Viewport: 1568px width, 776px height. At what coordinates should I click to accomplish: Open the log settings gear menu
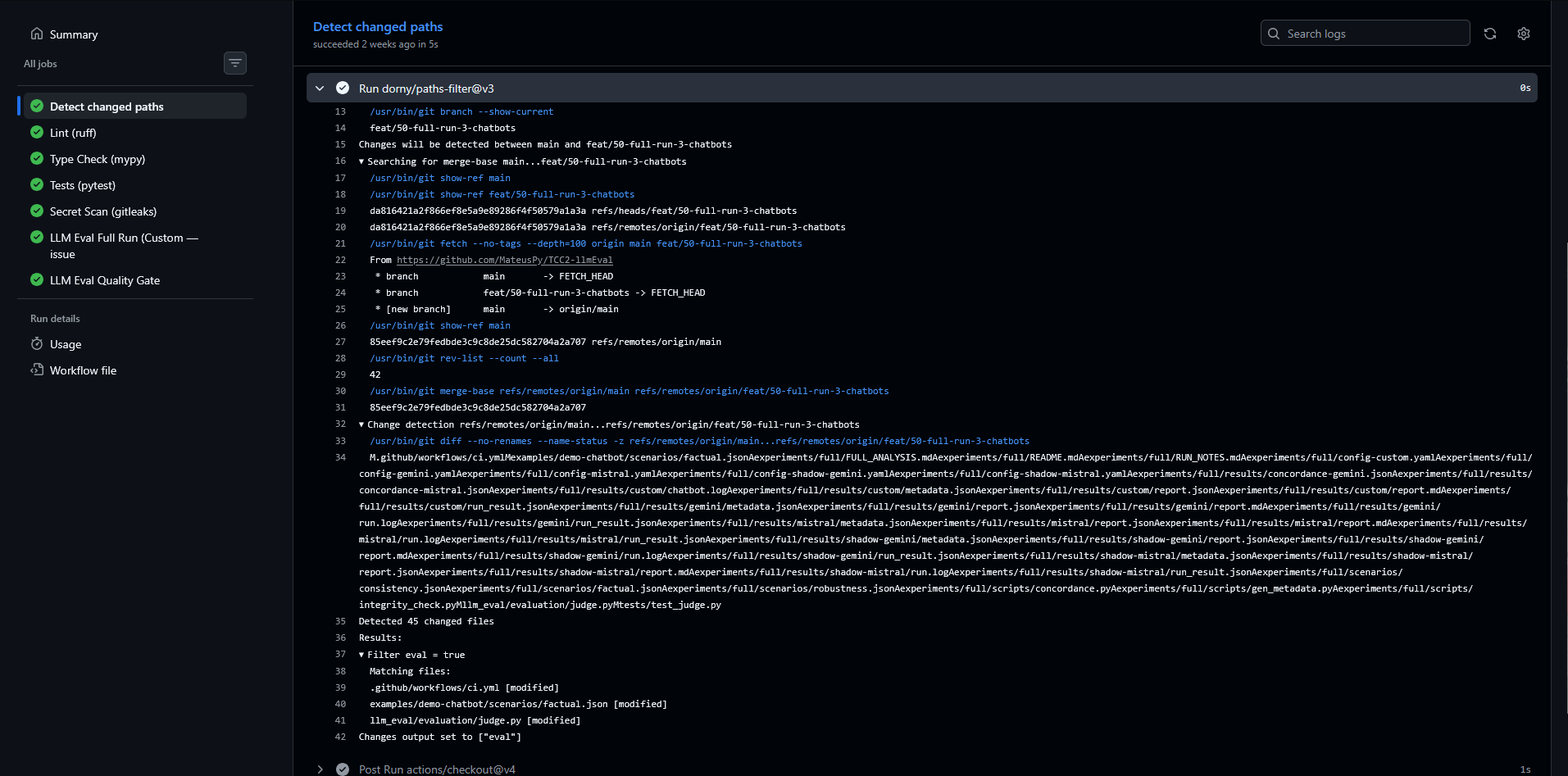[x=1524, y=34]
